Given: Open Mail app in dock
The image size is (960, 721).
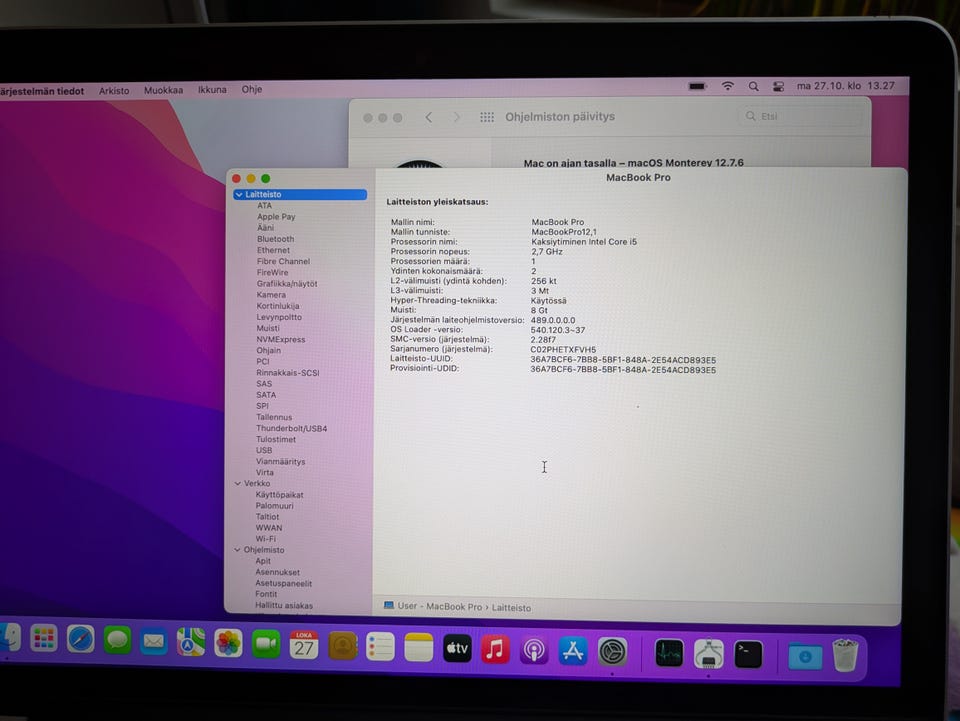Looking at the screenshot, I should coord(154,641).
